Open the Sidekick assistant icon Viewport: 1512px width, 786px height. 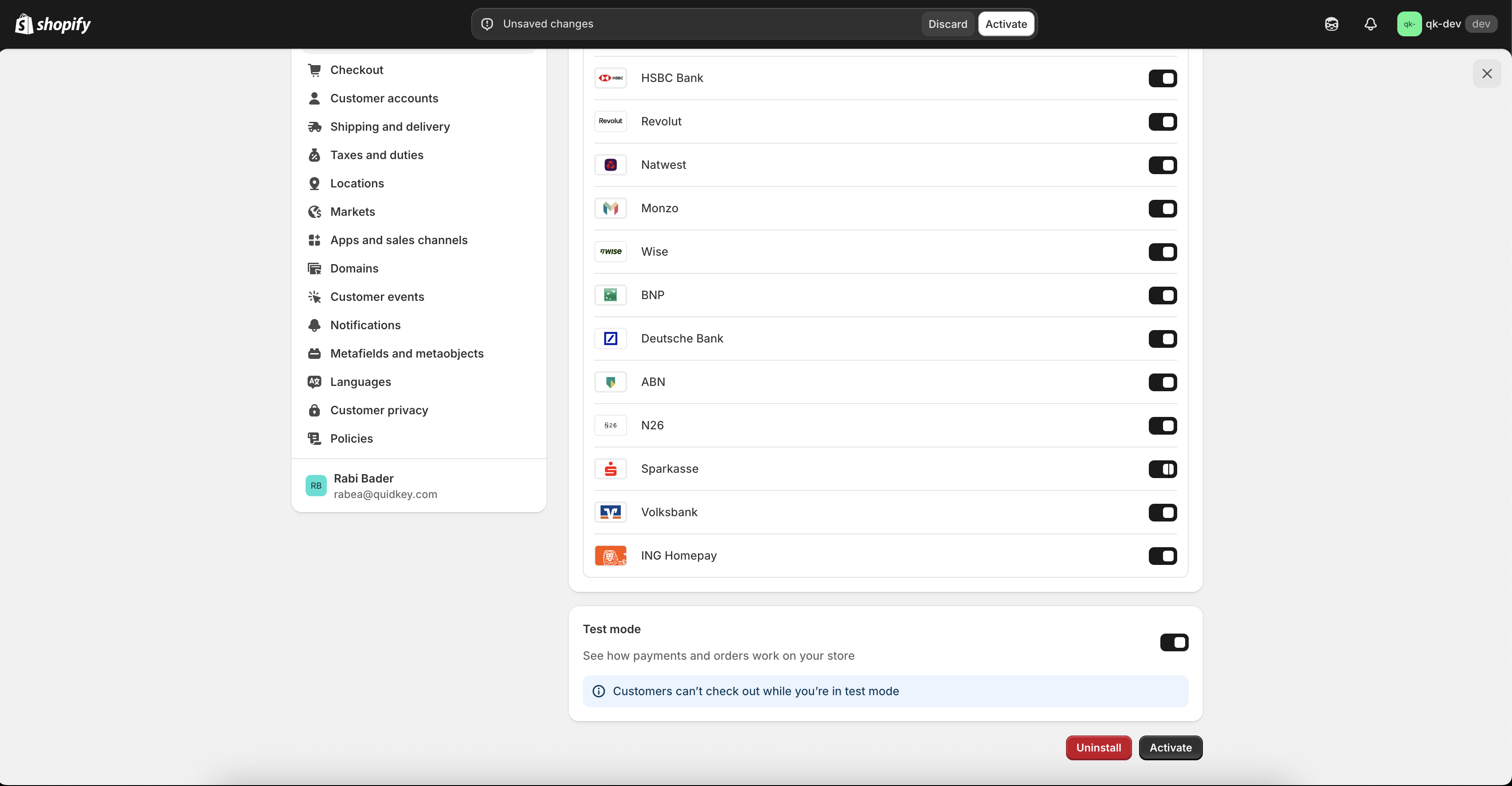(x=1331, y=24)
